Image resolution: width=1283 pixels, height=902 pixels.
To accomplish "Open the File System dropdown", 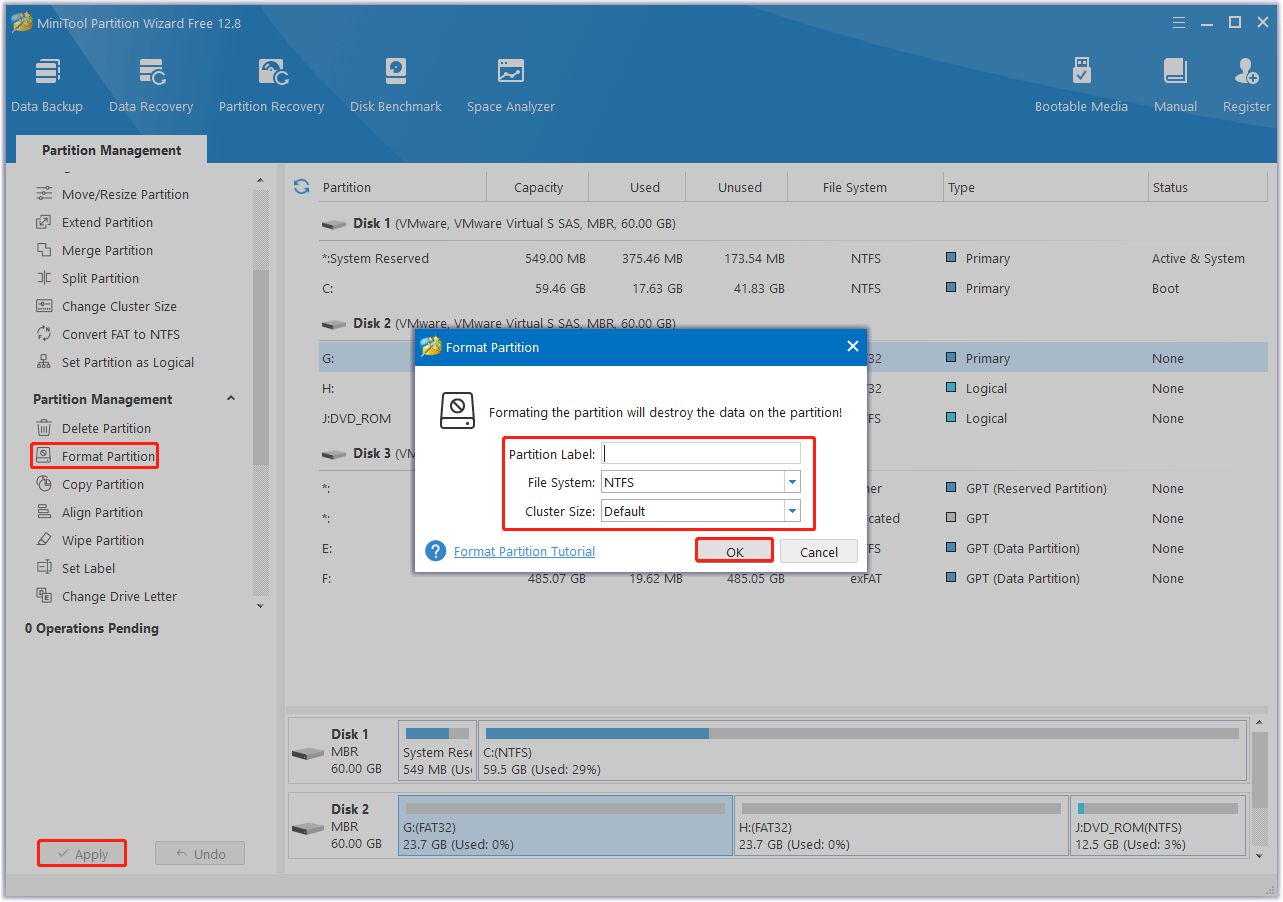I will tap(790, 481).
